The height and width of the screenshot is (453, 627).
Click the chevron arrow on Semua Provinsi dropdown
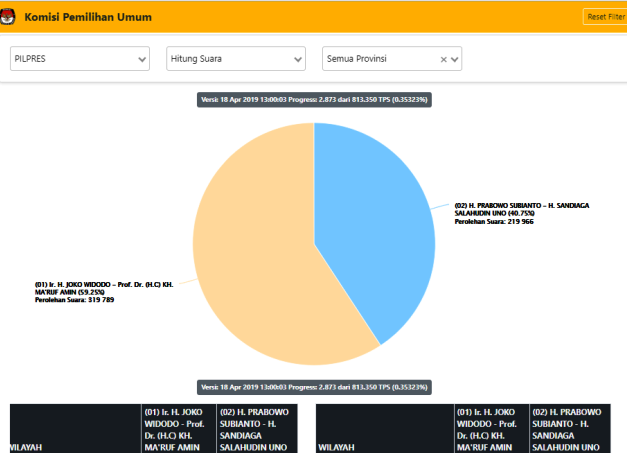(x=456, y=60)
